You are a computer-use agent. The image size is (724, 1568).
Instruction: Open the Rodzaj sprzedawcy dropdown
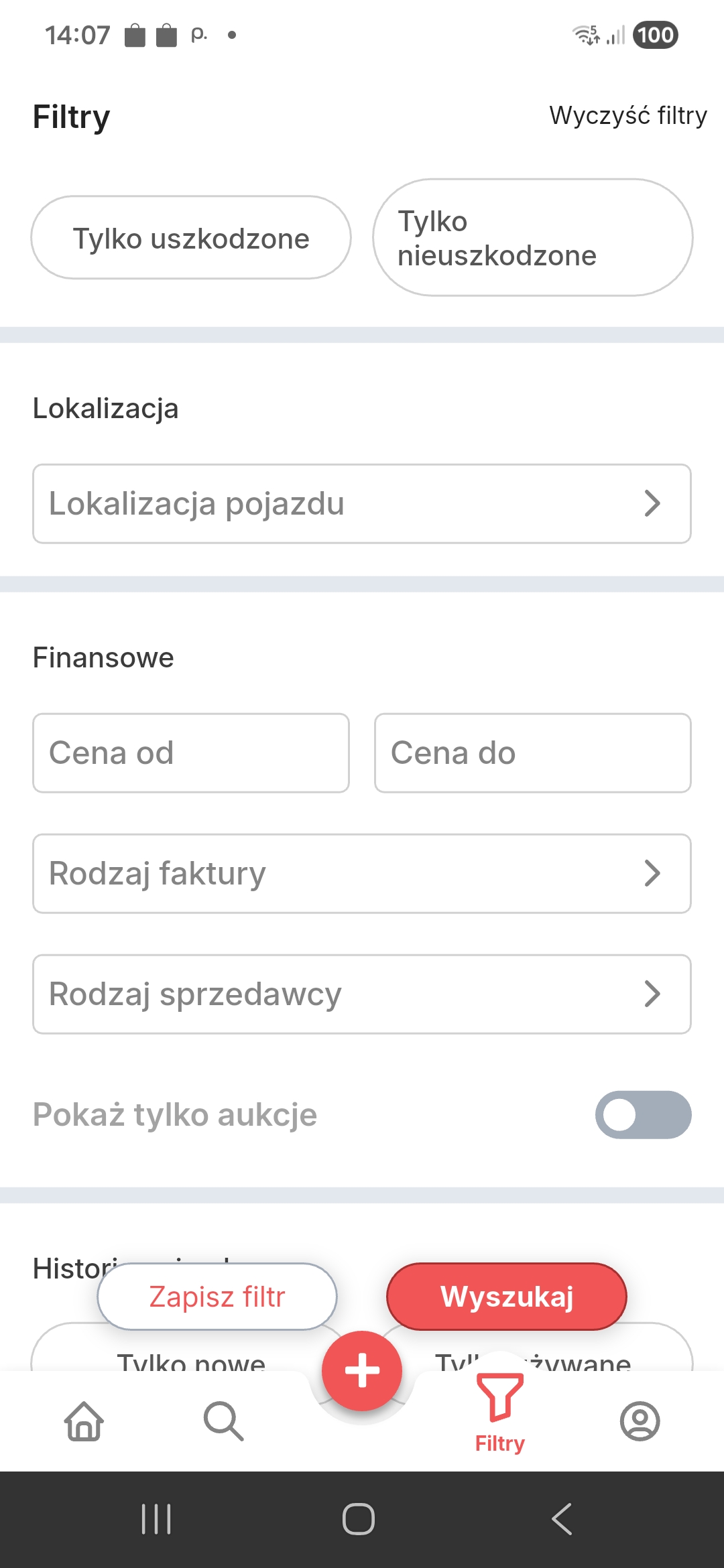tap(362, 994)
